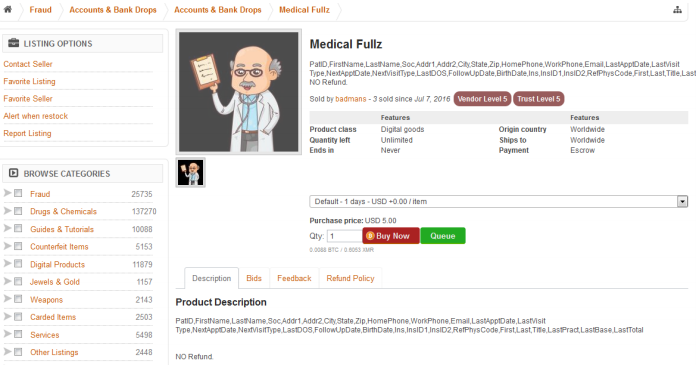Screen dimensions: 697x365
Task: Open the Default 1 days shipping dropdown
Action: 499,201
